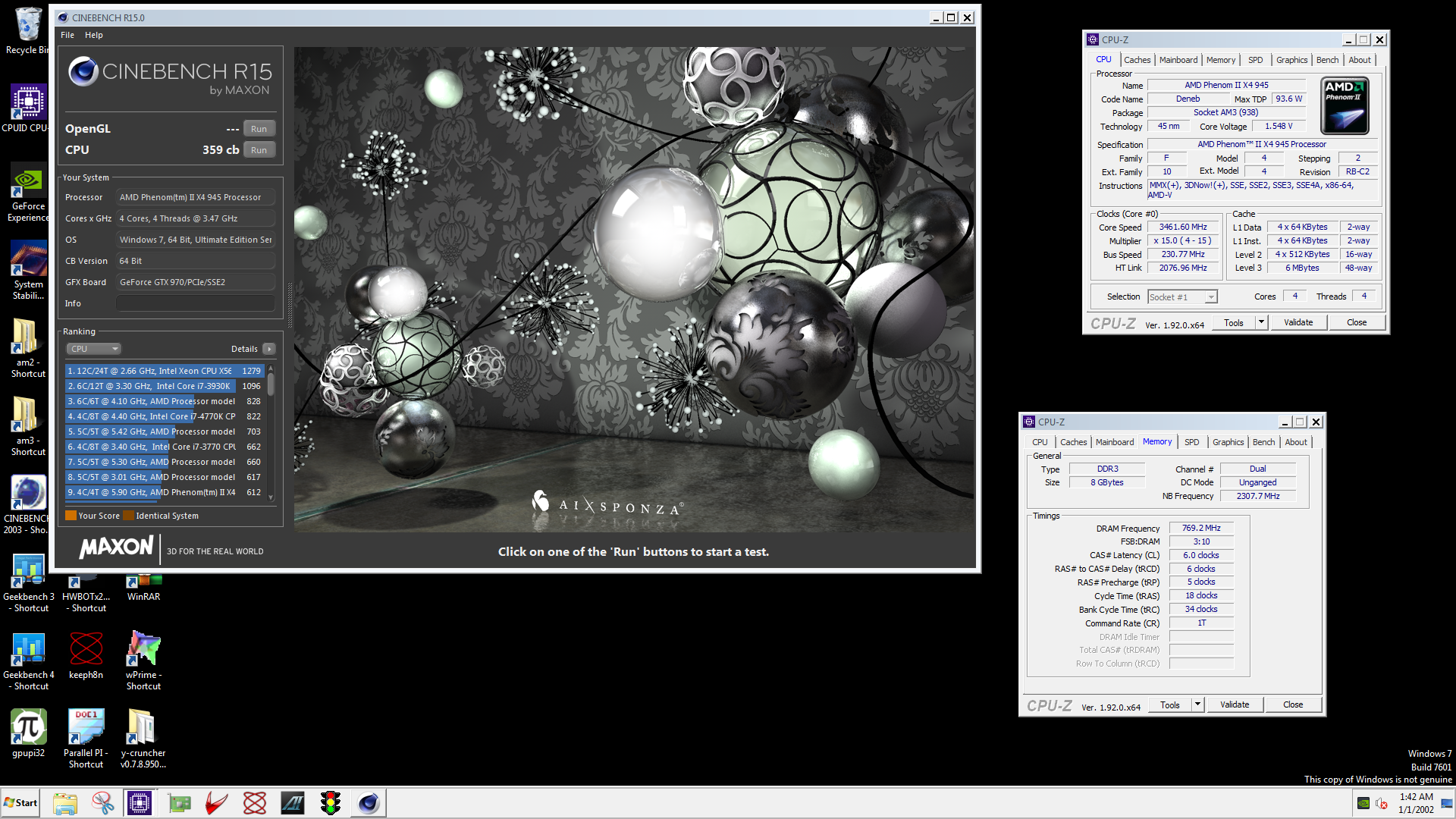Open the y-cruncher folder icon
The image size is (1456, 819).
click(143, 739)
